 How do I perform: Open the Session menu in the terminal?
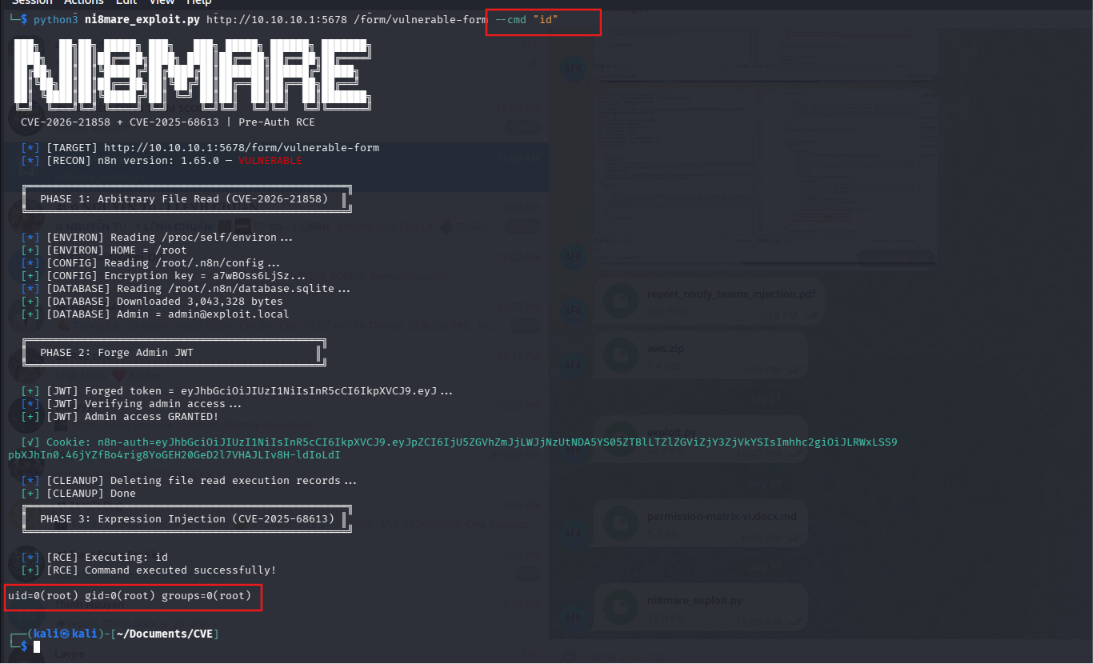[32, 2]
